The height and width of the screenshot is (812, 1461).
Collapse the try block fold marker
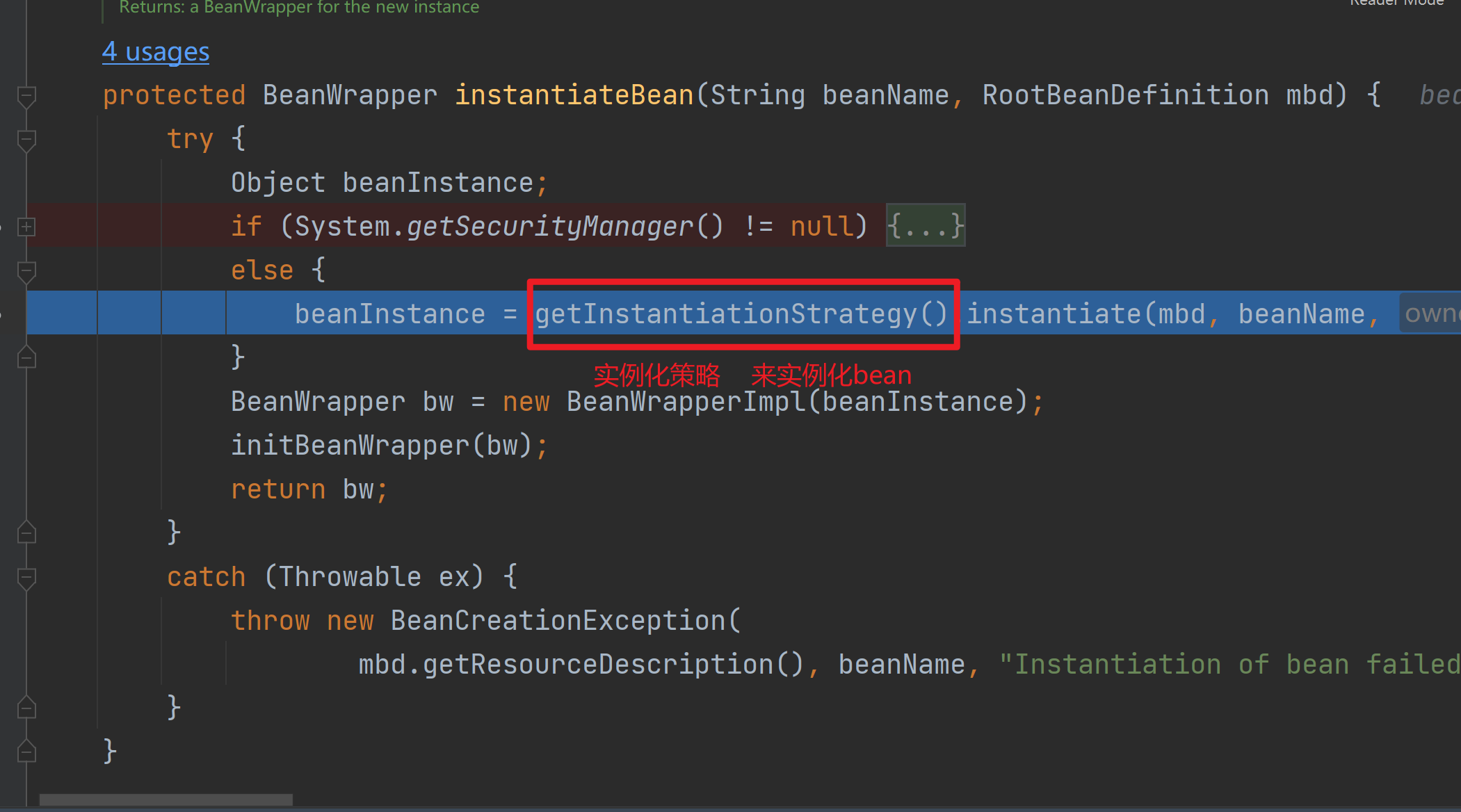tap(26, 140)
